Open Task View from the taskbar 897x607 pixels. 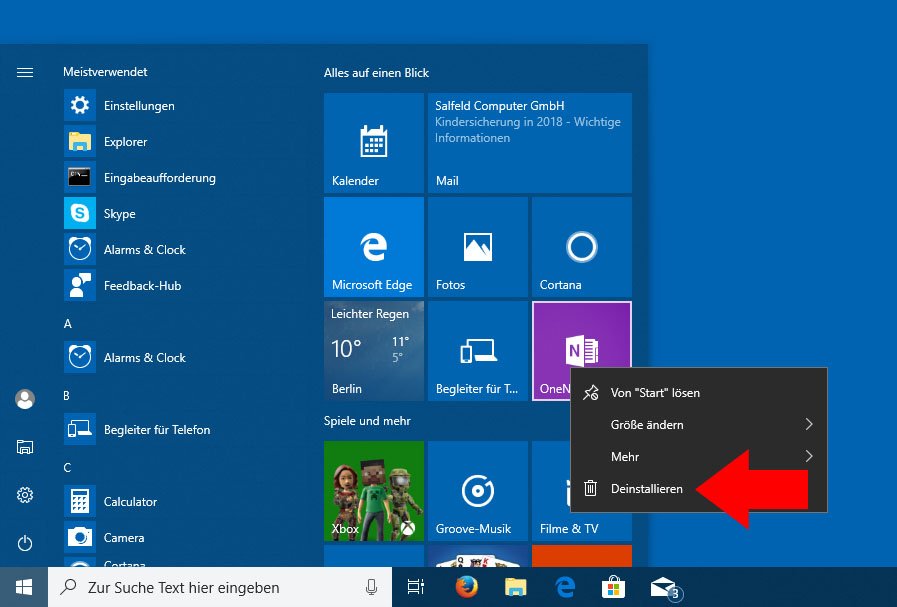click(415, 587)
